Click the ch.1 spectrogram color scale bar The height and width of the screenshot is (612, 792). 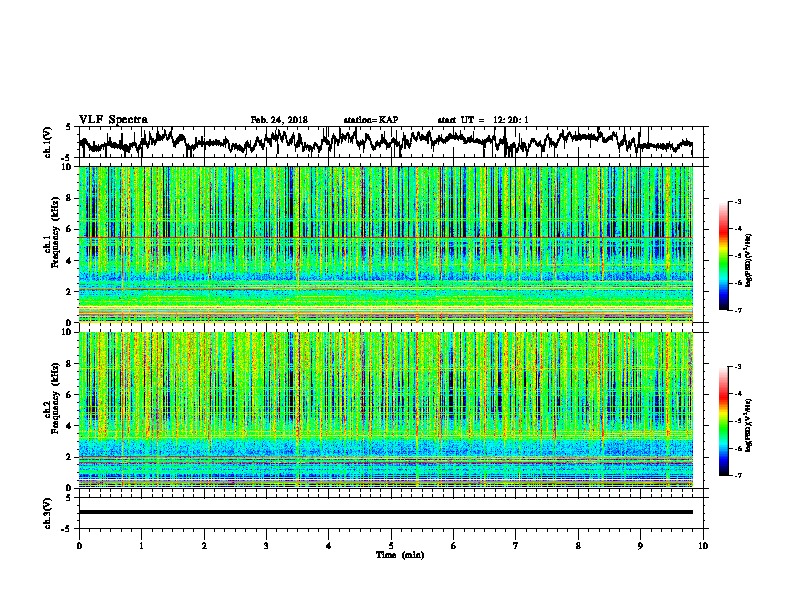click(724, 256)
